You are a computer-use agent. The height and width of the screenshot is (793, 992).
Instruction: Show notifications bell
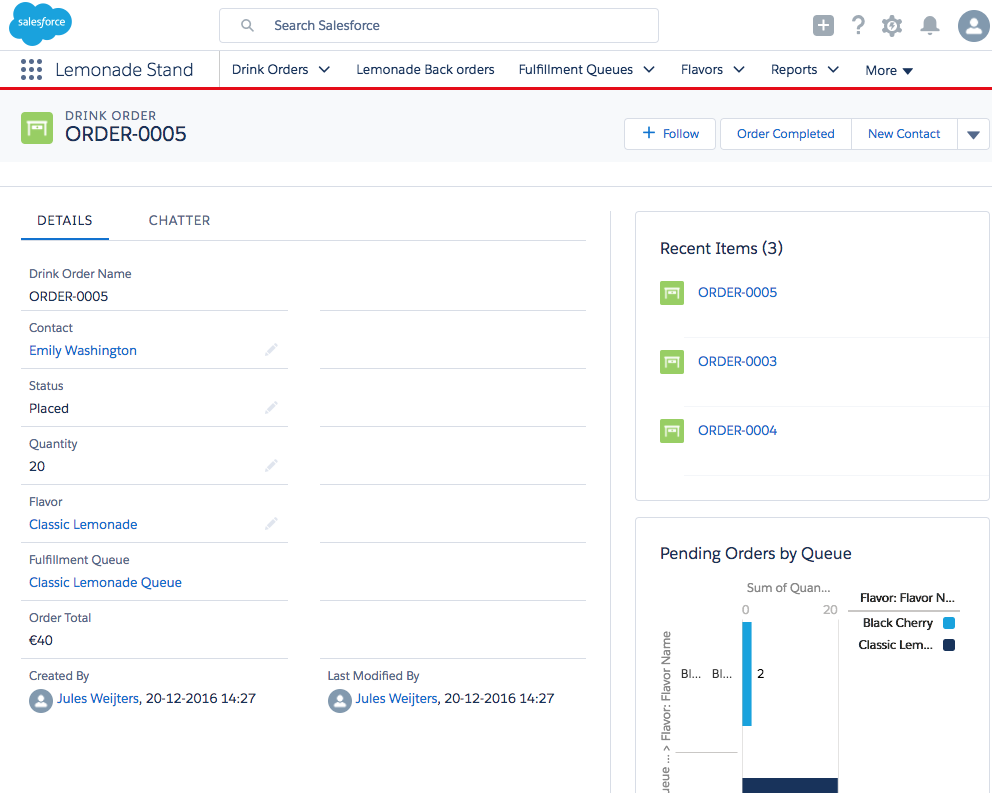point(930,26)
